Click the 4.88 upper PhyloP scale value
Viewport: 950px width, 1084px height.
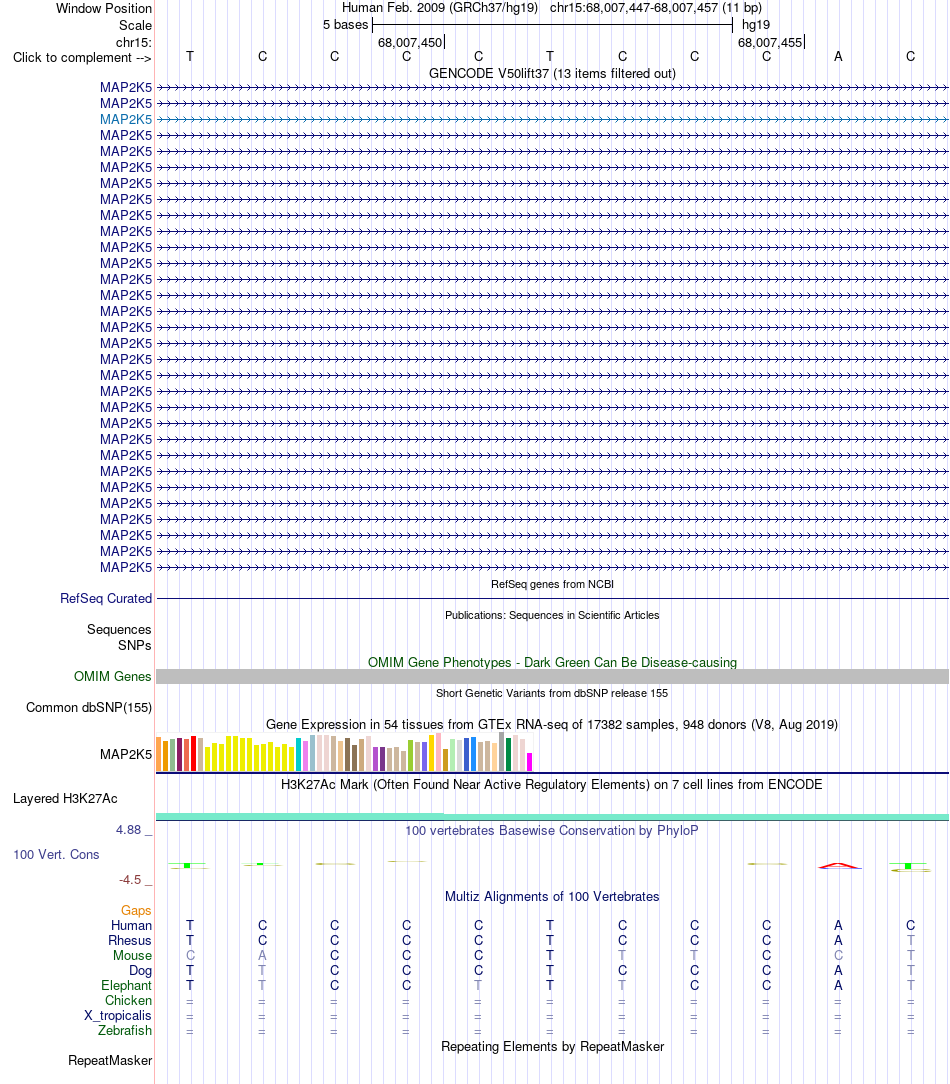pyautogui.click(x=129, y=830)
